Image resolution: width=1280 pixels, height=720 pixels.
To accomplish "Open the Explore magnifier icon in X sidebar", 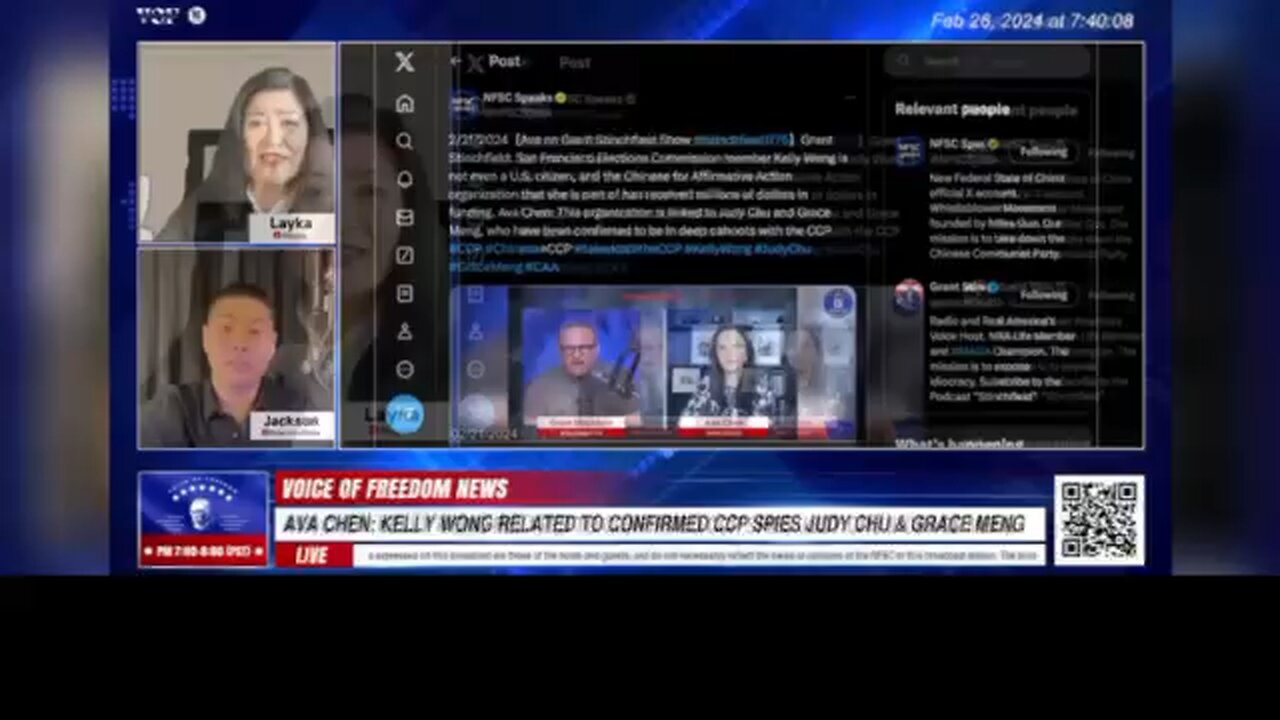I will pos(404,141).
